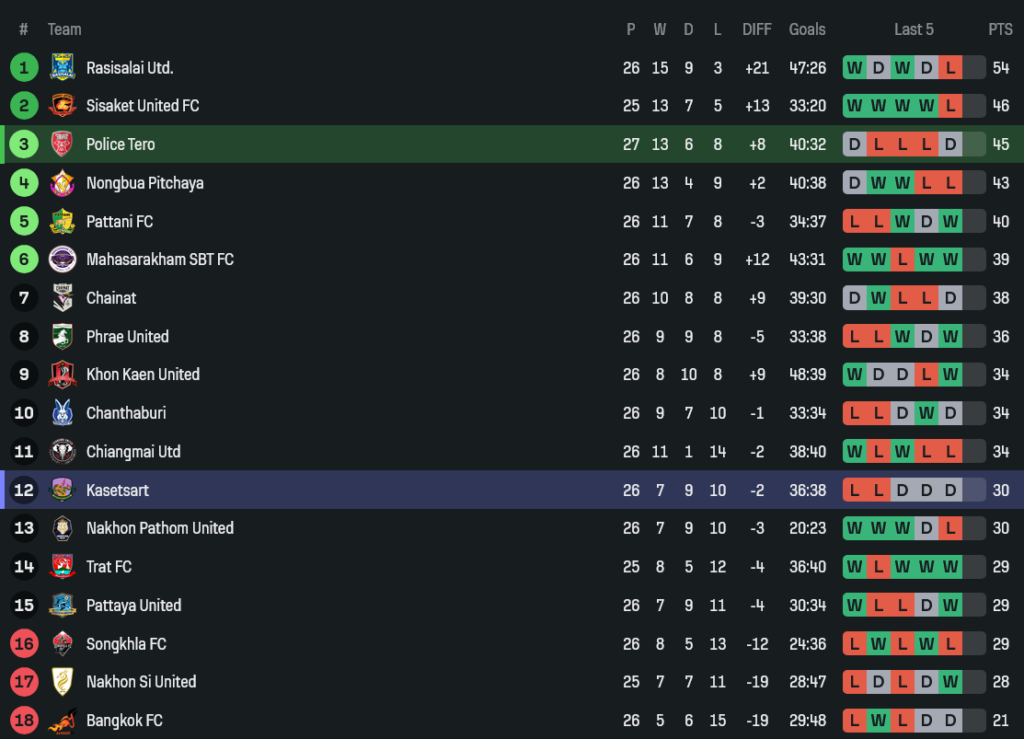The width and height of the screenshot is (1024, 739).
Task: Click the Chanthaburi rabbit logo
Action: tap(62, 413)
